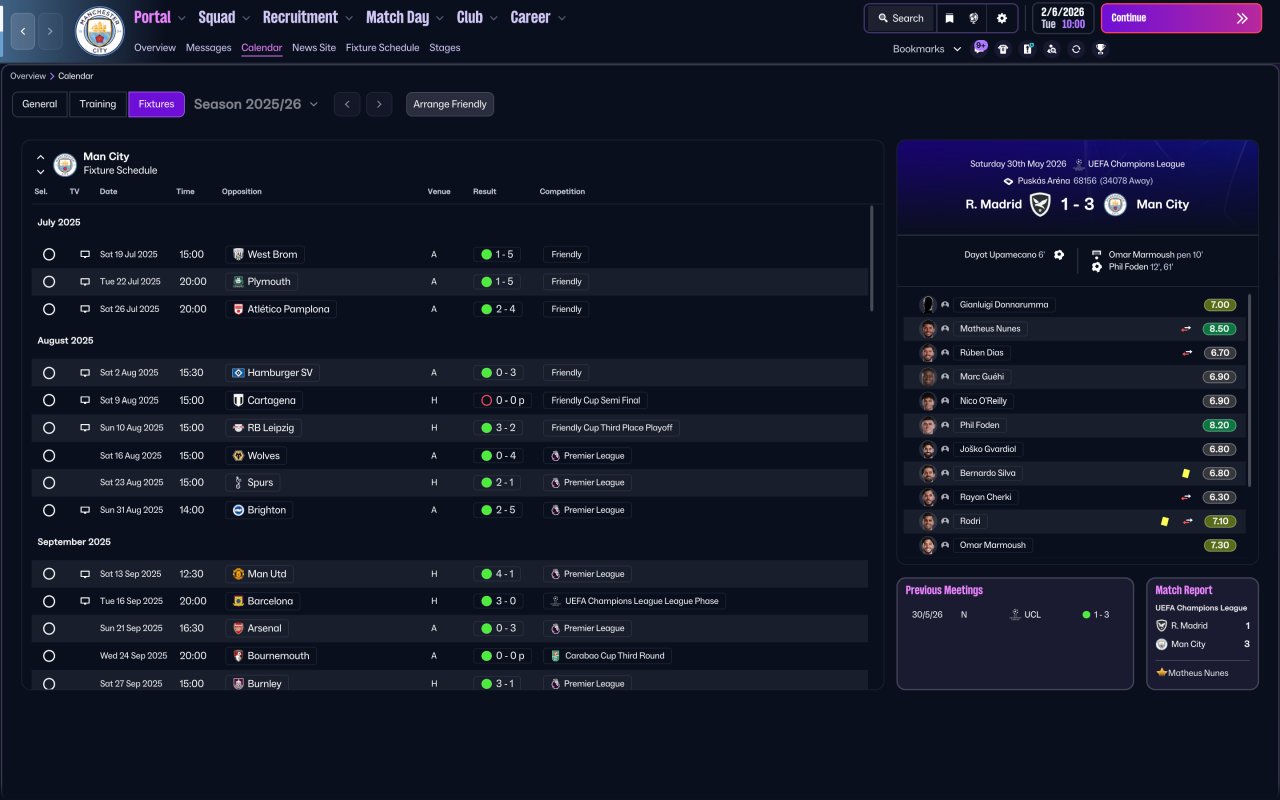
Task: Click the Continue button
Action: tap(1181, 18)
